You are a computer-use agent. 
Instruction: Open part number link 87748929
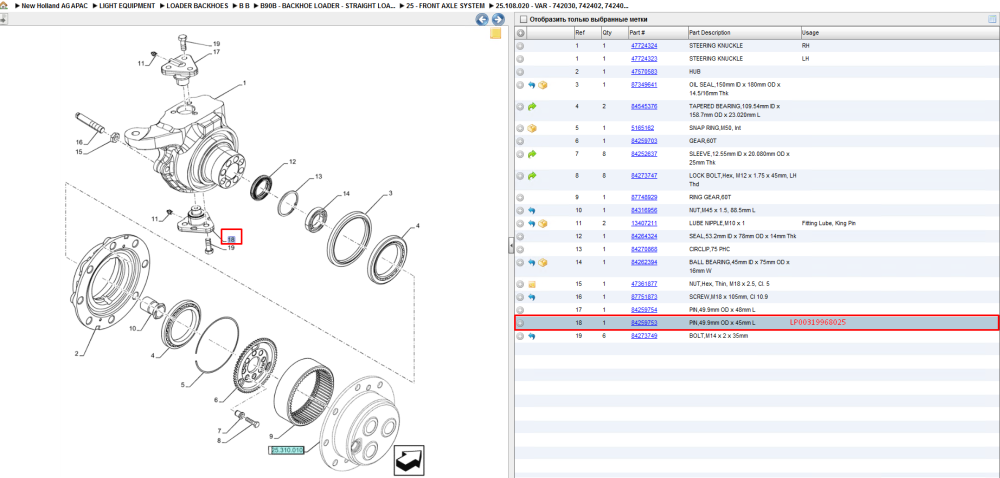(x=643, y=198)
